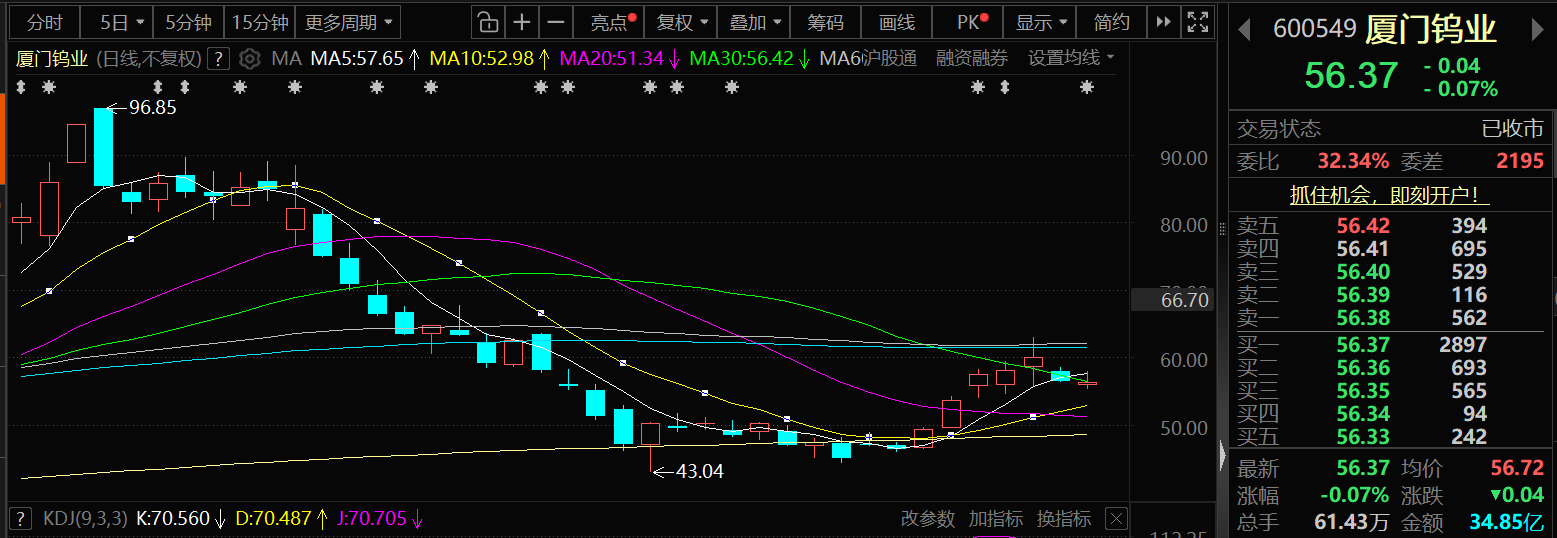
Task: Select the 卖三 ask row at 56.40
Action: (1391, 272)
